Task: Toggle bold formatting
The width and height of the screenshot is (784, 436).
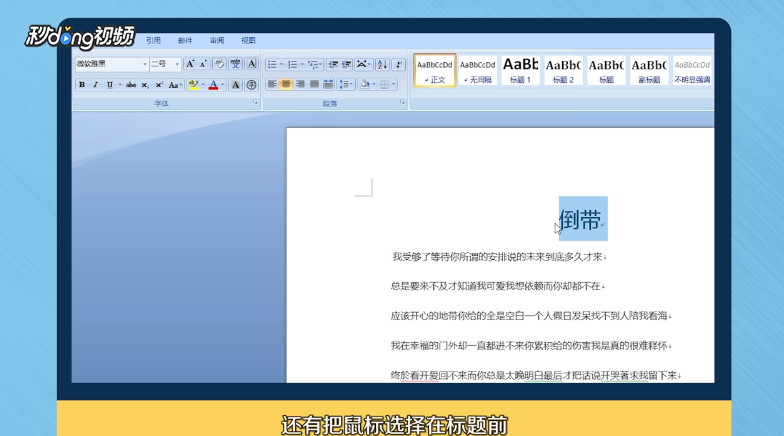Action: 82,85
